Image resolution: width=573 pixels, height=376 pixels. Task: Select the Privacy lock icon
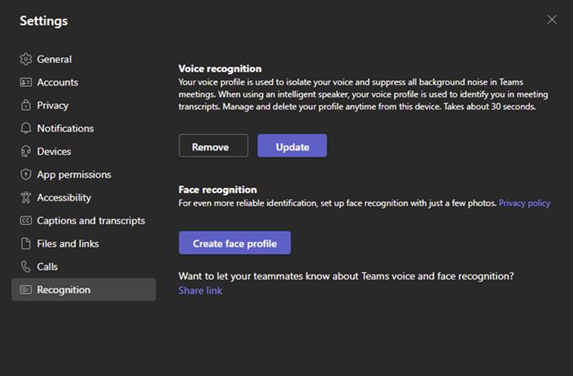[x=26, y=105]
